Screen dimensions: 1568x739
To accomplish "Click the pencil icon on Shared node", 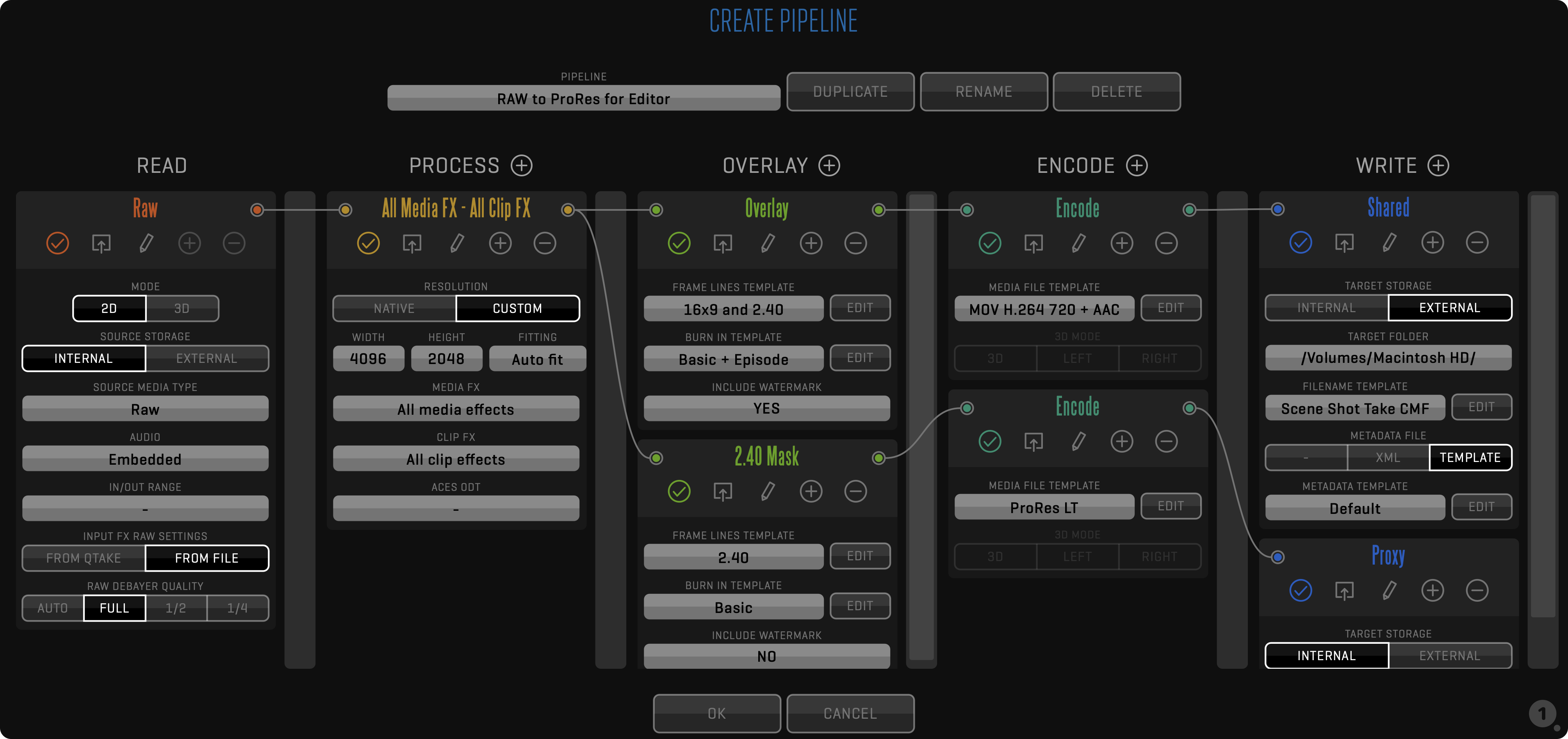I will [1389, 243].
